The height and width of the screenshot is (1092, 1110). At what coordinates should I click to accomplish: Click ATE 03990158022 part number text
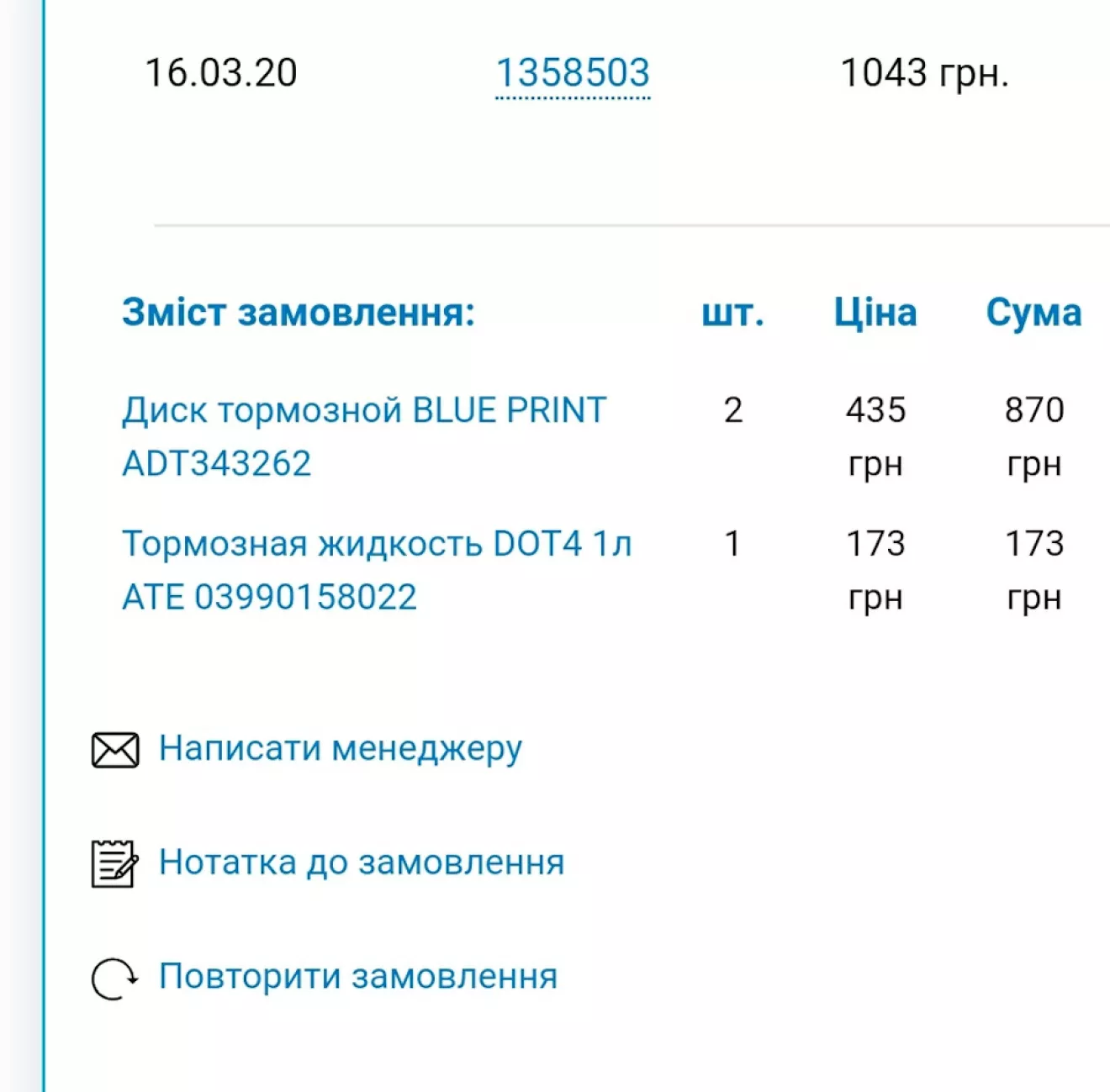tap(269, 597)
